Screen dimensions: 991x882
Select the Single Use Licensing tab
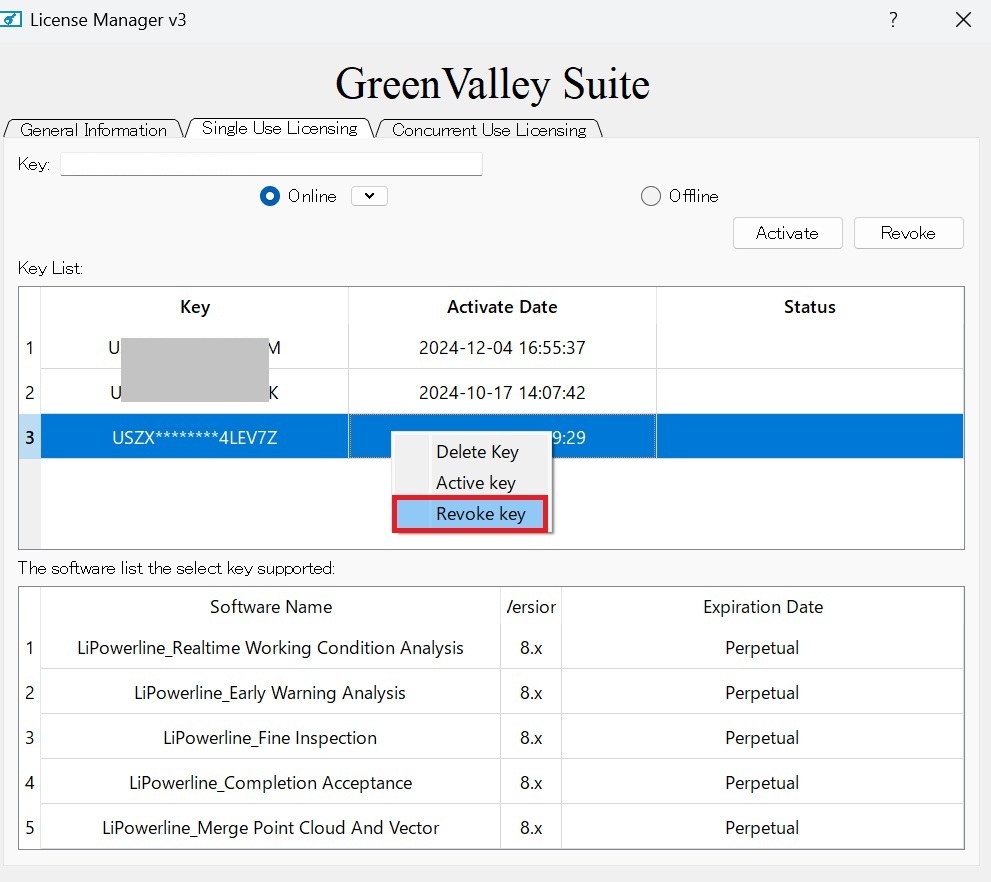tap(279, 129)
